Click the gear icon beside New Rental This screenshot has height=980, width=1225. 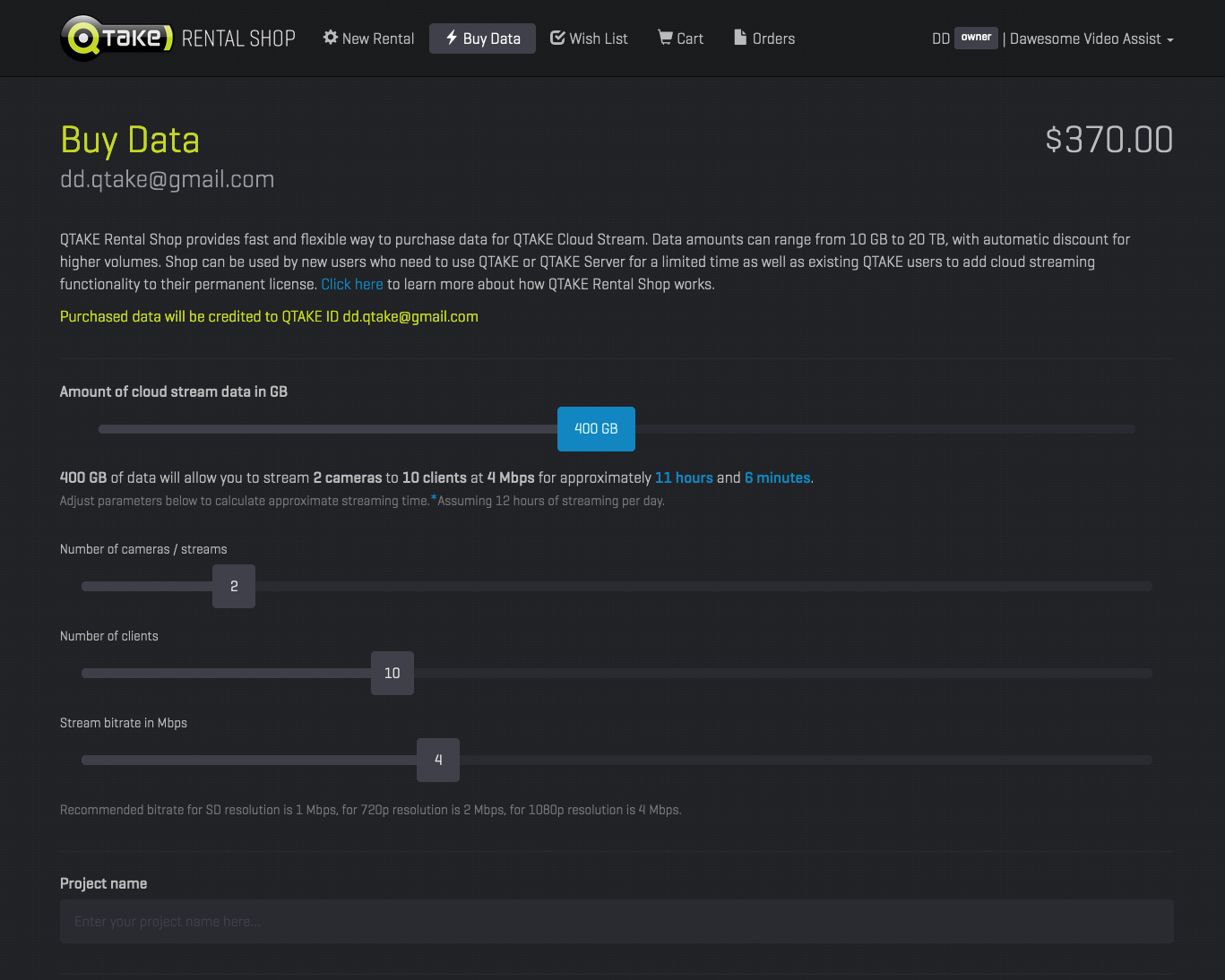[x=331, y=38]
